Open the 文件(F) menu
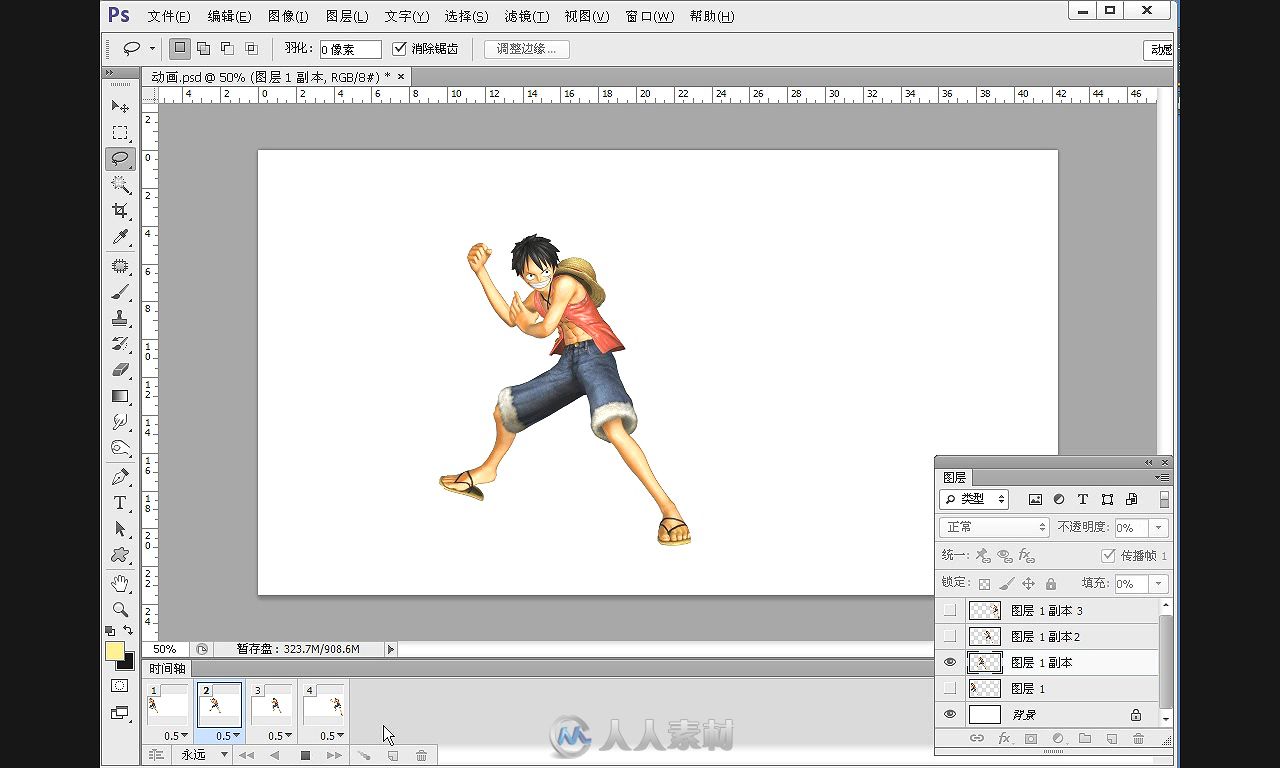This screenshot has width=1280, height=768. pyautogui.click(x=168, y=16)
